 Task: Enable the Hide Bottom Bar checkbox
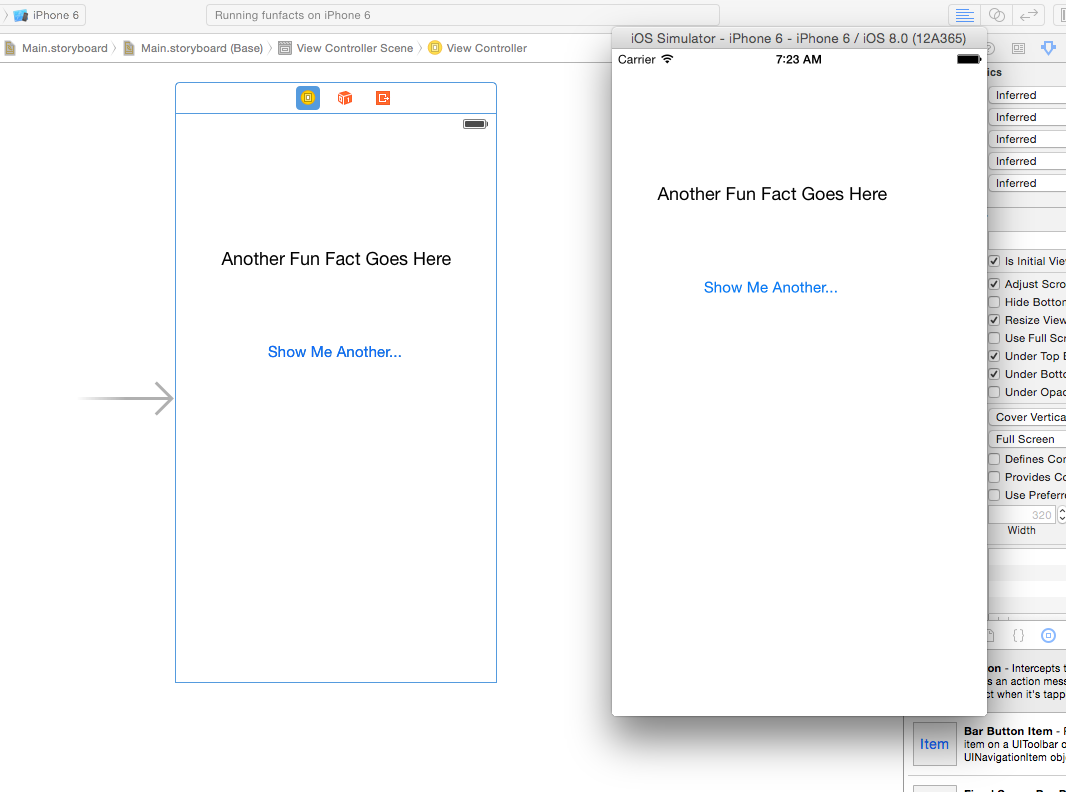coord(994,302)
